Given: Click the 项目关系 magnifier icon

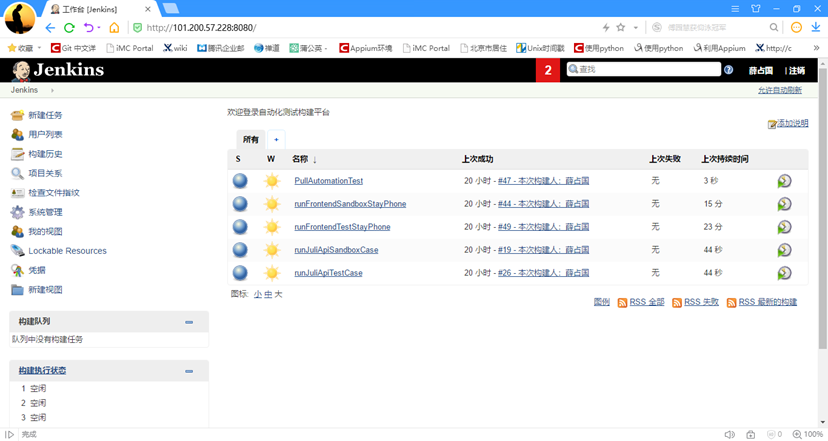Looking at the screenshot, I should tap(17, 173).
